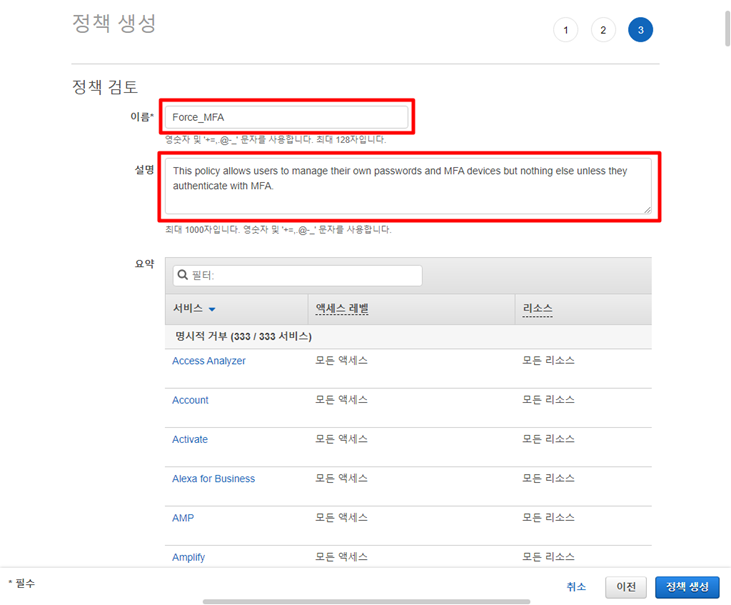Click the 이름 field label

pyautogui.click(x=142, y=117)
